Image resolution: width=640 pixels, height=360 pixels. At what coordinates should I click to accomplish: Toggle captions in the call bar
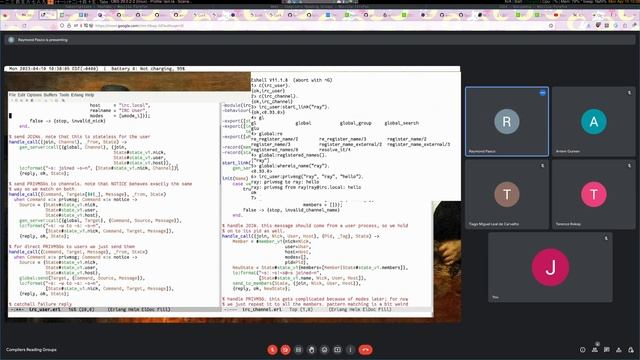coord(298,350)
